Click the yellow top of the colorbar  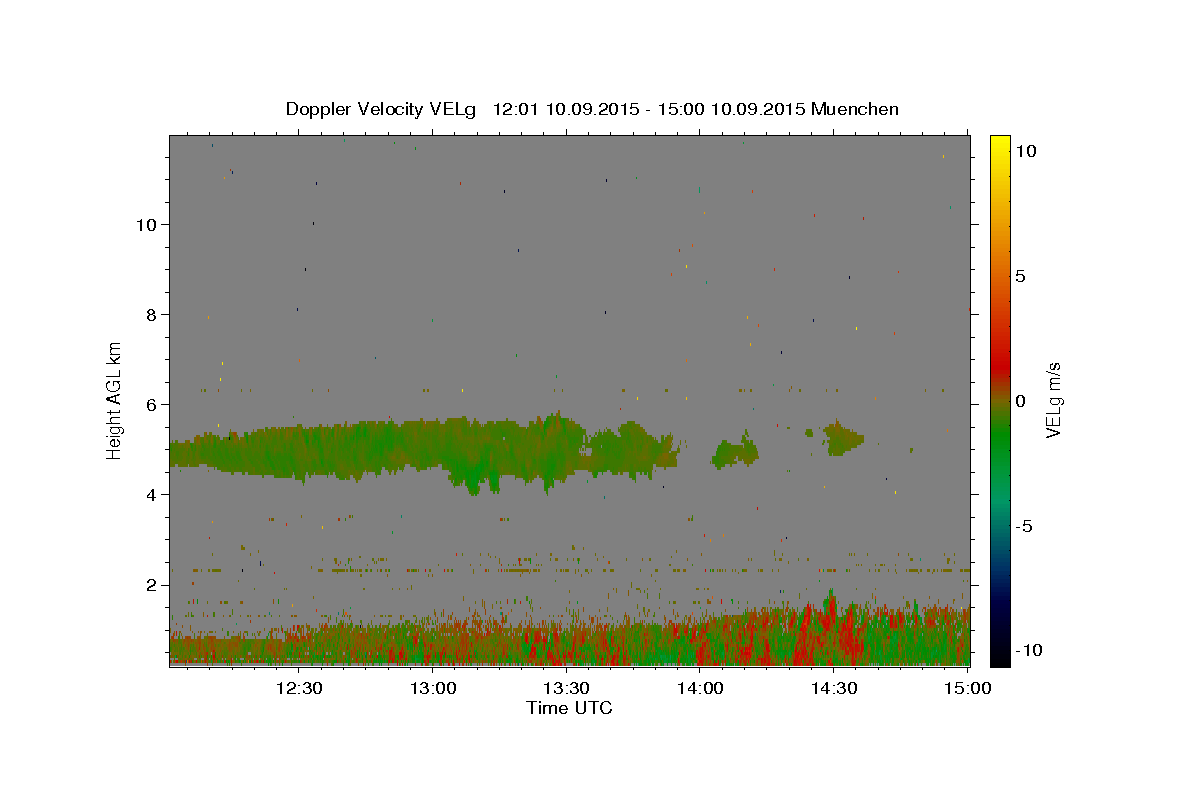(1000, 145)
